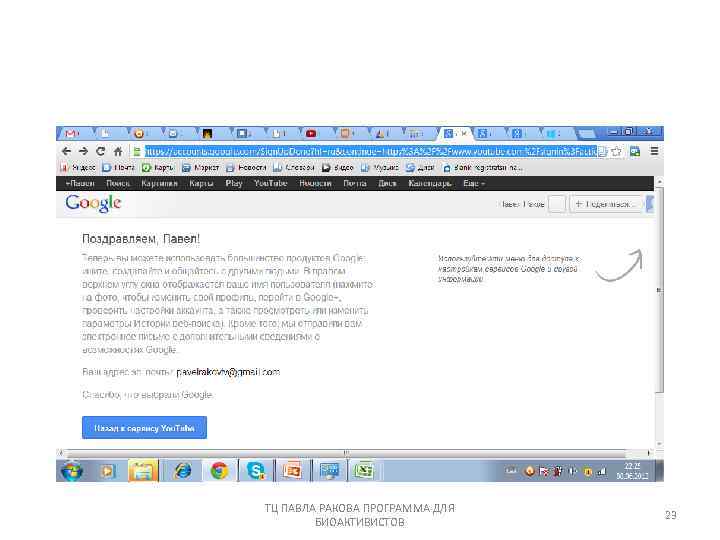Open Диск in Google black bar
This screenshot has width=720, height=540.
pos(387,183)
